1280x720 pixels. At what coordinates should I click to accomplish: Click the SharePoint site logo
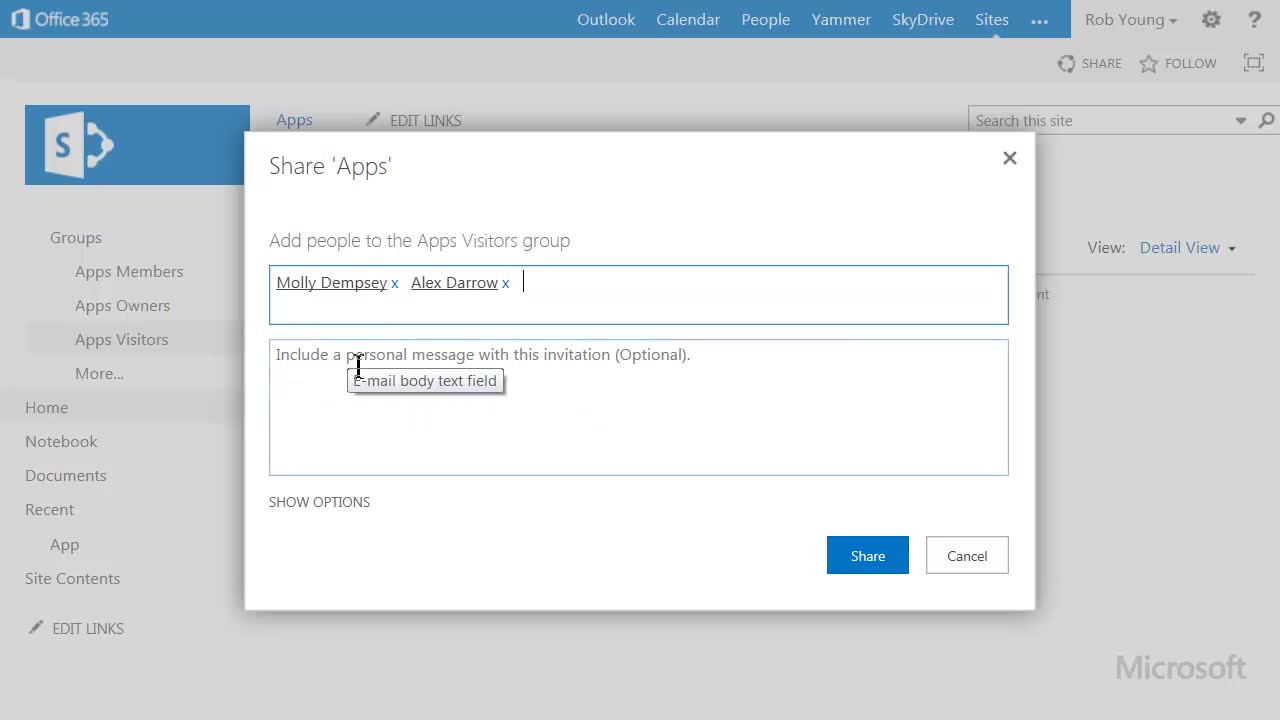(137, 145)
